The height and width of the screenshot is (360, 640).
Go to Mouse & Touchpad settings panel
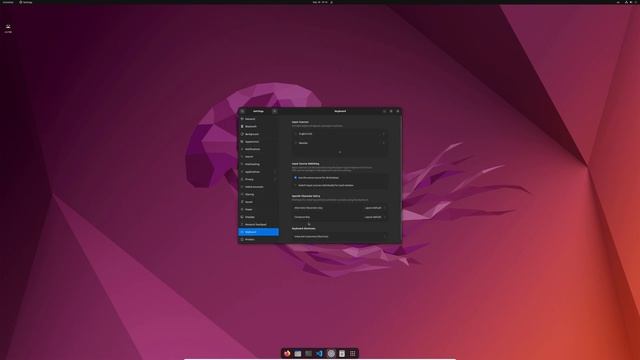(x=259, y=224)
